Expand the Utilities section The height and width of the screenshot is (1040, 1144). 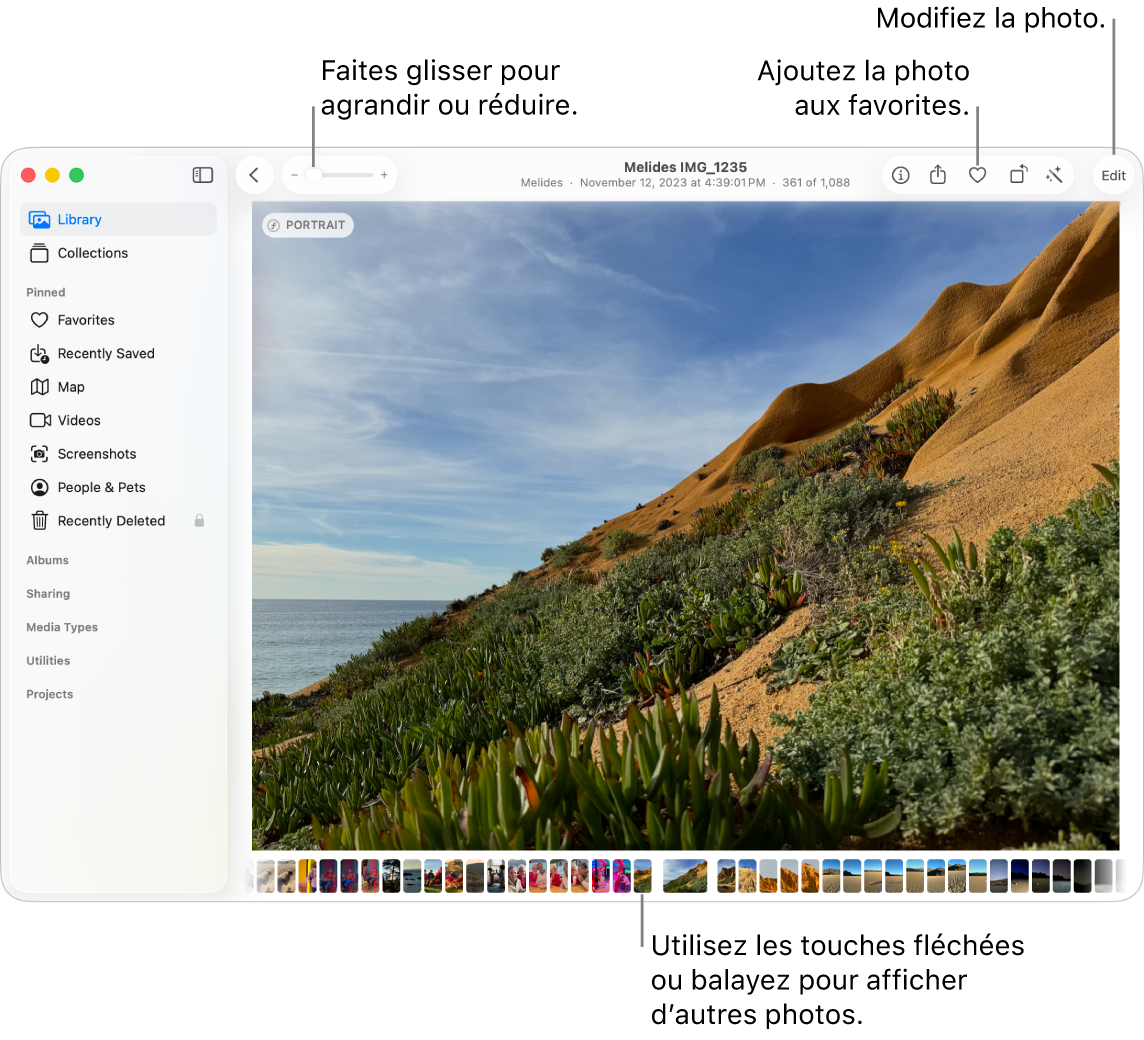pyautogui.click(x=48, y=661)
